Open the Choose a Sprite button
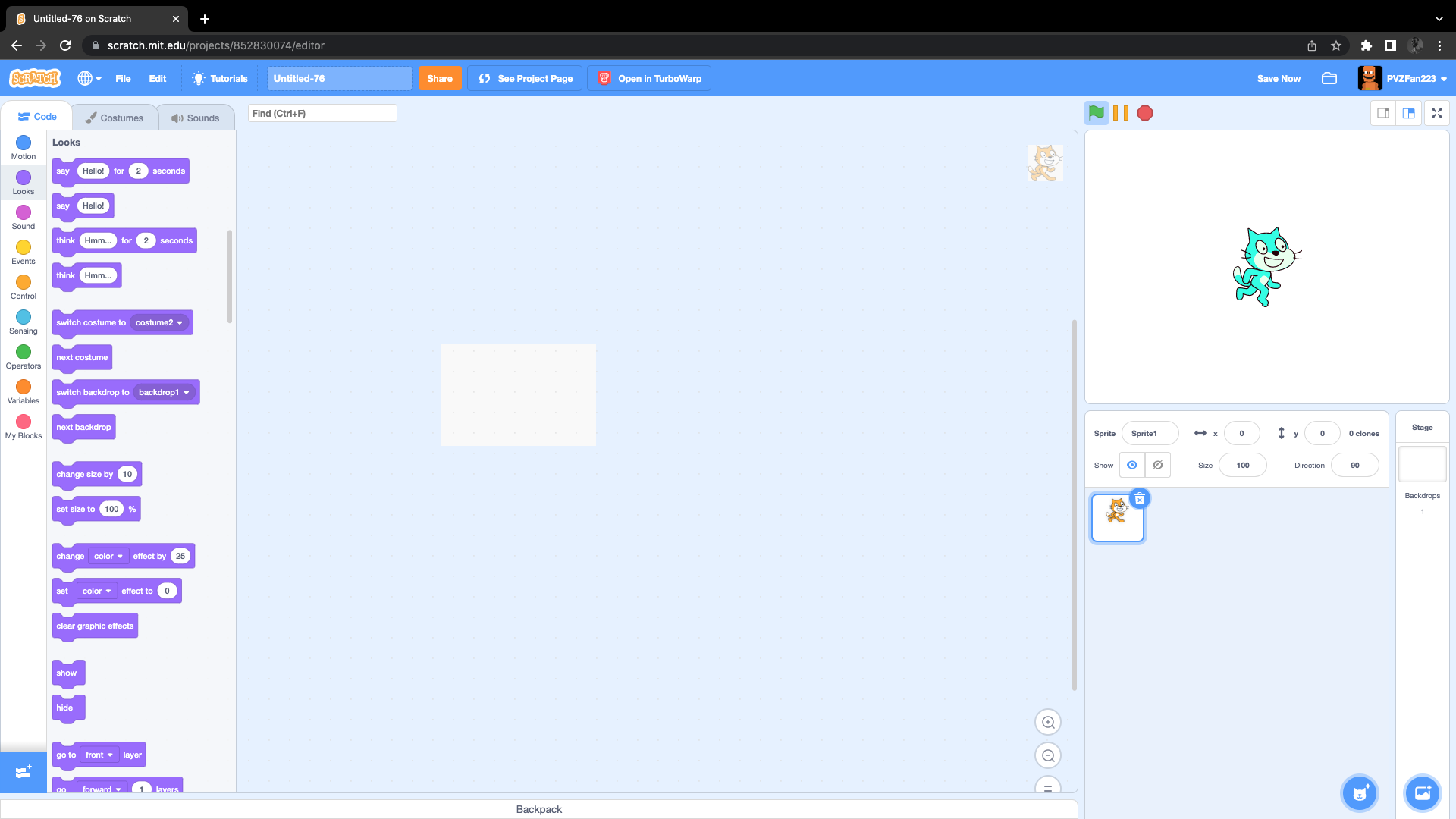This screenshot has width=1456, height=819. tap(1359, 793)
